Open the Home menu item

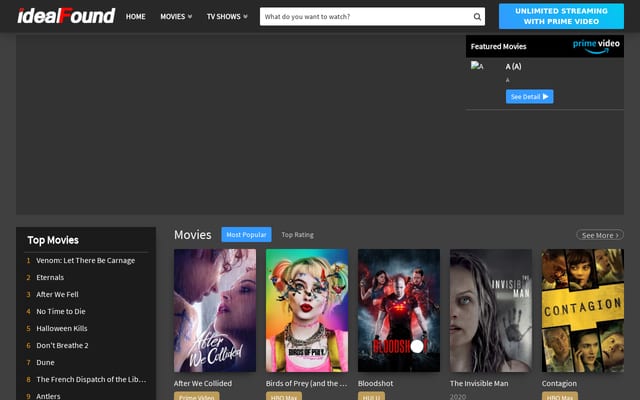point(136,17)
